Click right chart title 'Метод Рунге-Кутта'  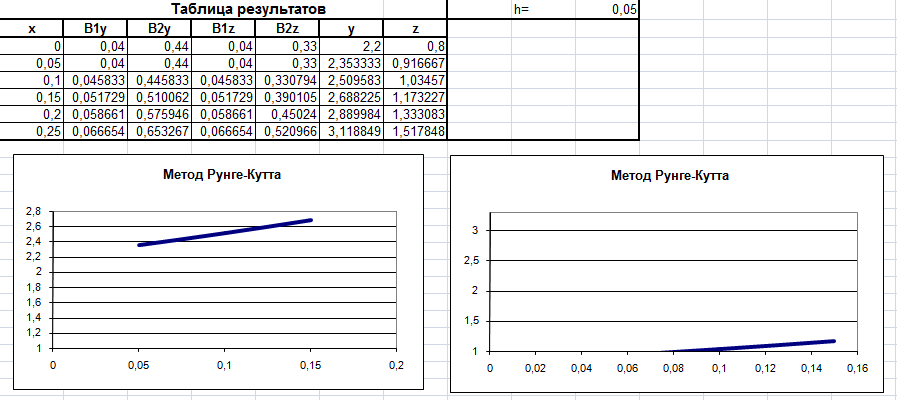pyautogui.click(x=670, y=176)
